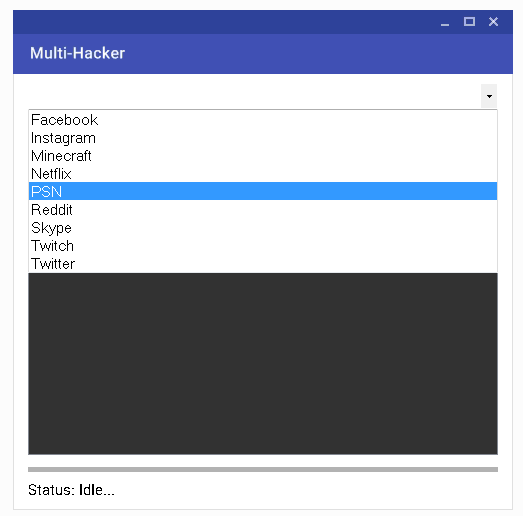Viewport: 523px width, 516px height.
Task: Click the bold Idle... status text
Action: [97, 490]
